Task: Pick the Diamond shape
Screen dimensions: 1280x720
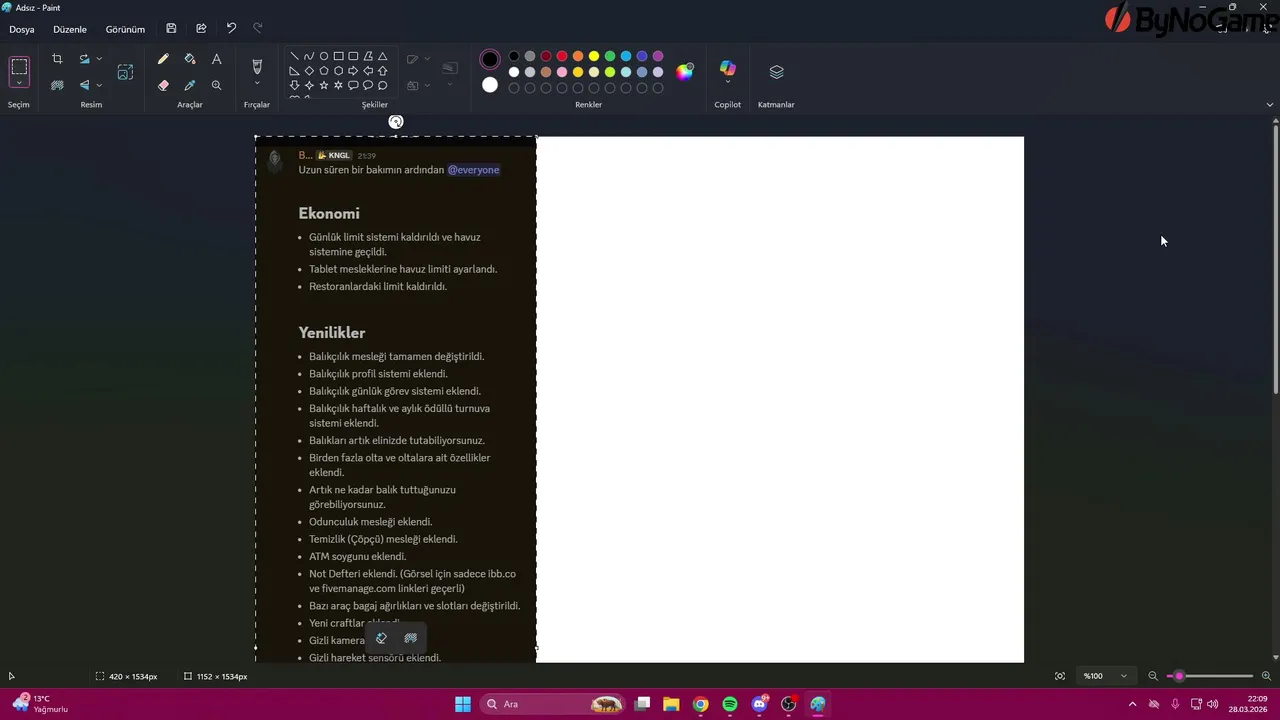Action: tap(309, 71)
